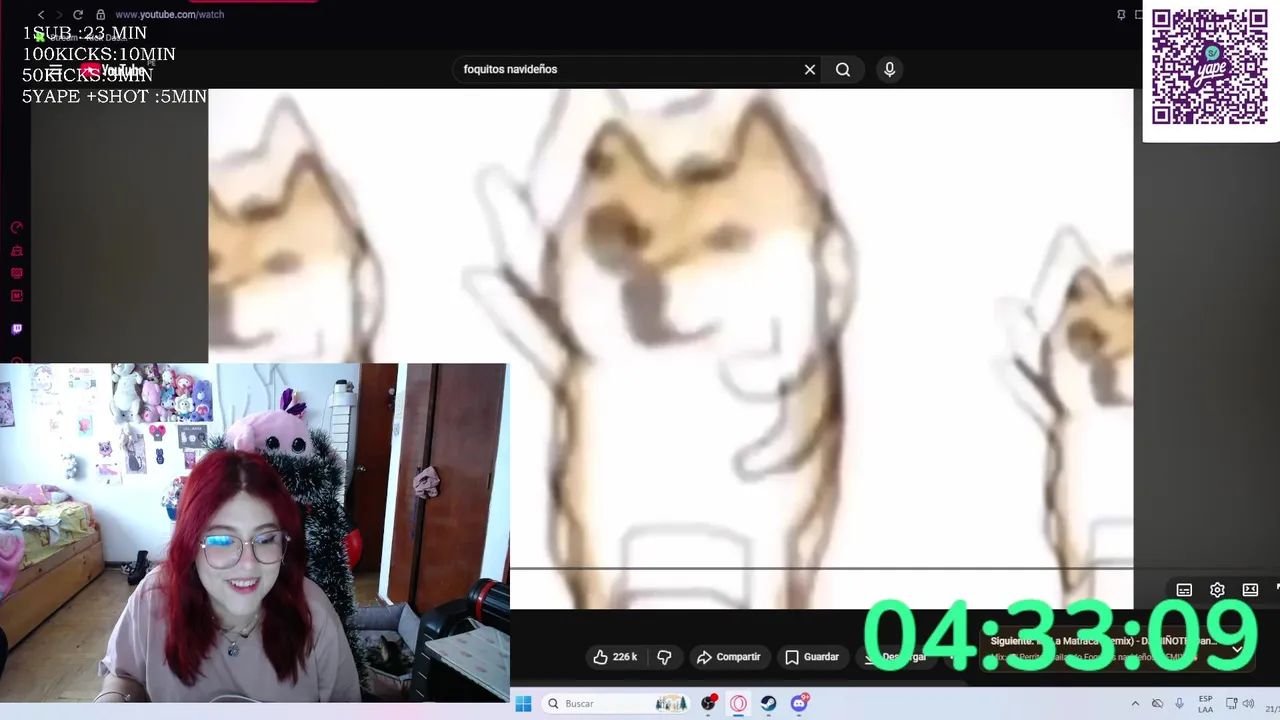Open site info via the lock icon
The width and height of the screenshot is (1280, 720).
[x=101, y=15]
